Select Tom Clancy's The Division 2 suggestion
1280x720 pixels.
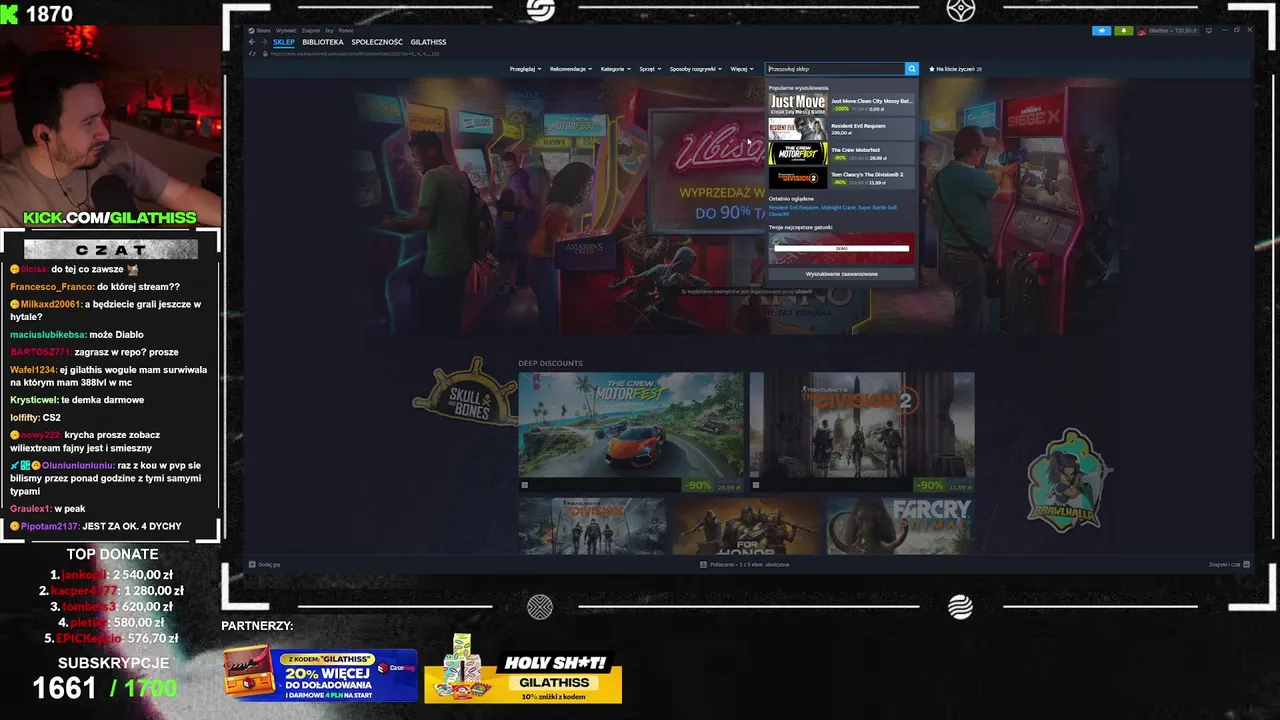[842, 178]
